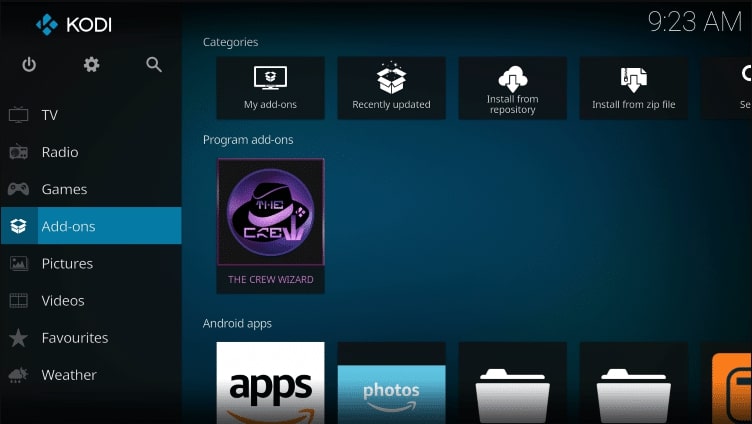Click the 9:23 AM clock
This screenshot has width=752, height=424.
(695, 22)
